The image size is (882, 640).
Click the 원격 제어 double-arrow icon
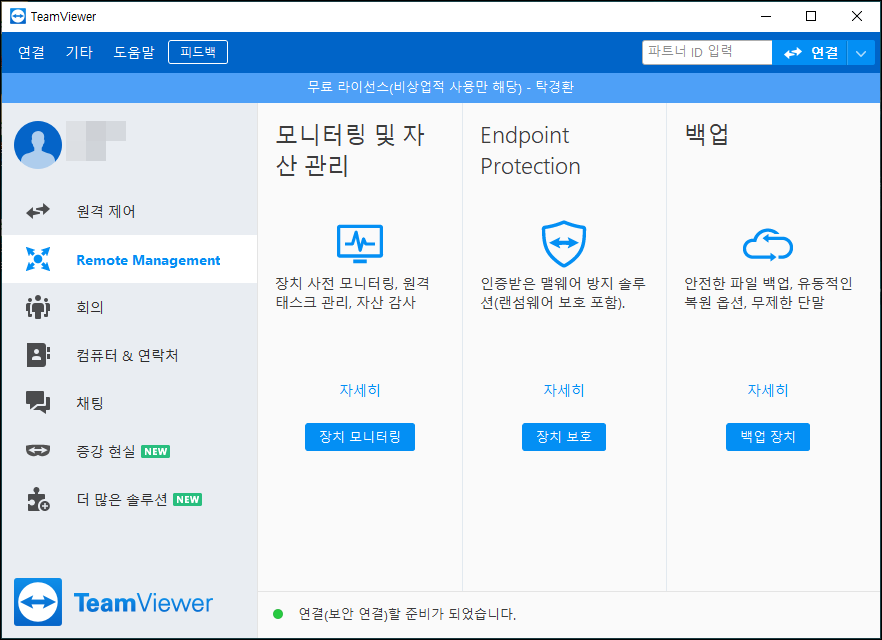[x=38, y=211]
